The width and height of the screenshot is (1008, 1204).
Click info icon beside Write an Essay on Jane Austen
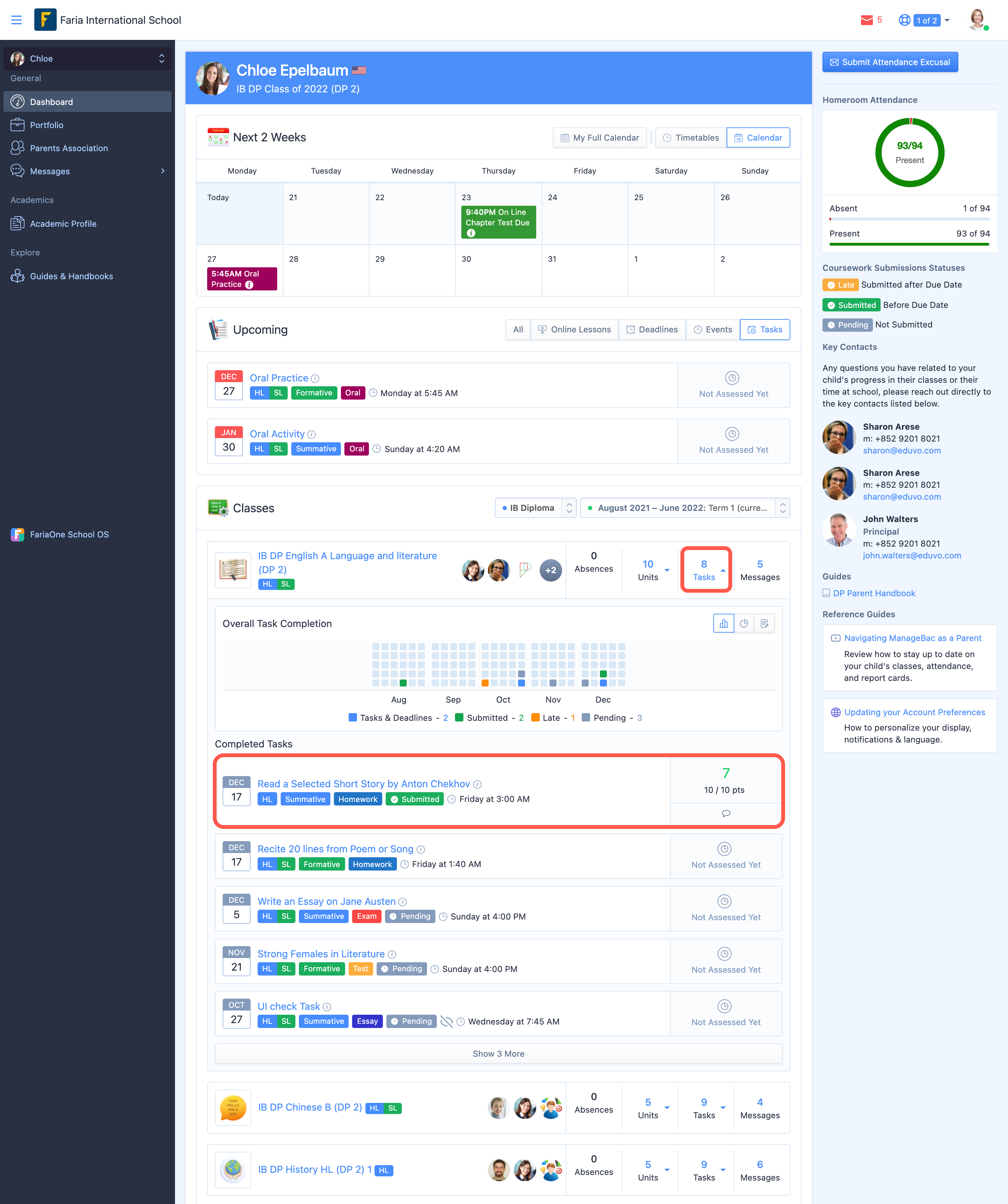[402, 902]
